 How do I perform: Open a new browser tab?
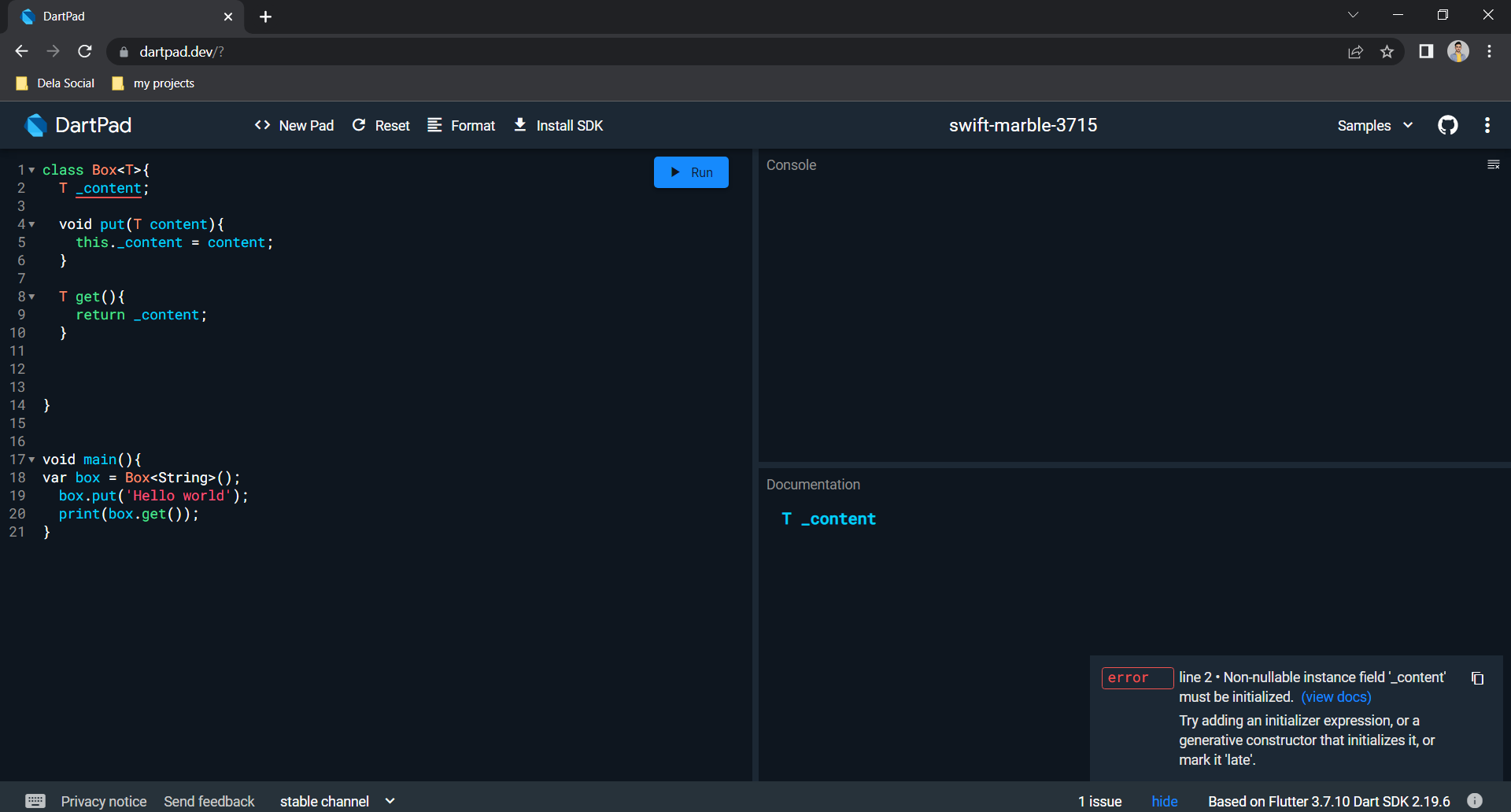[265, 17]
